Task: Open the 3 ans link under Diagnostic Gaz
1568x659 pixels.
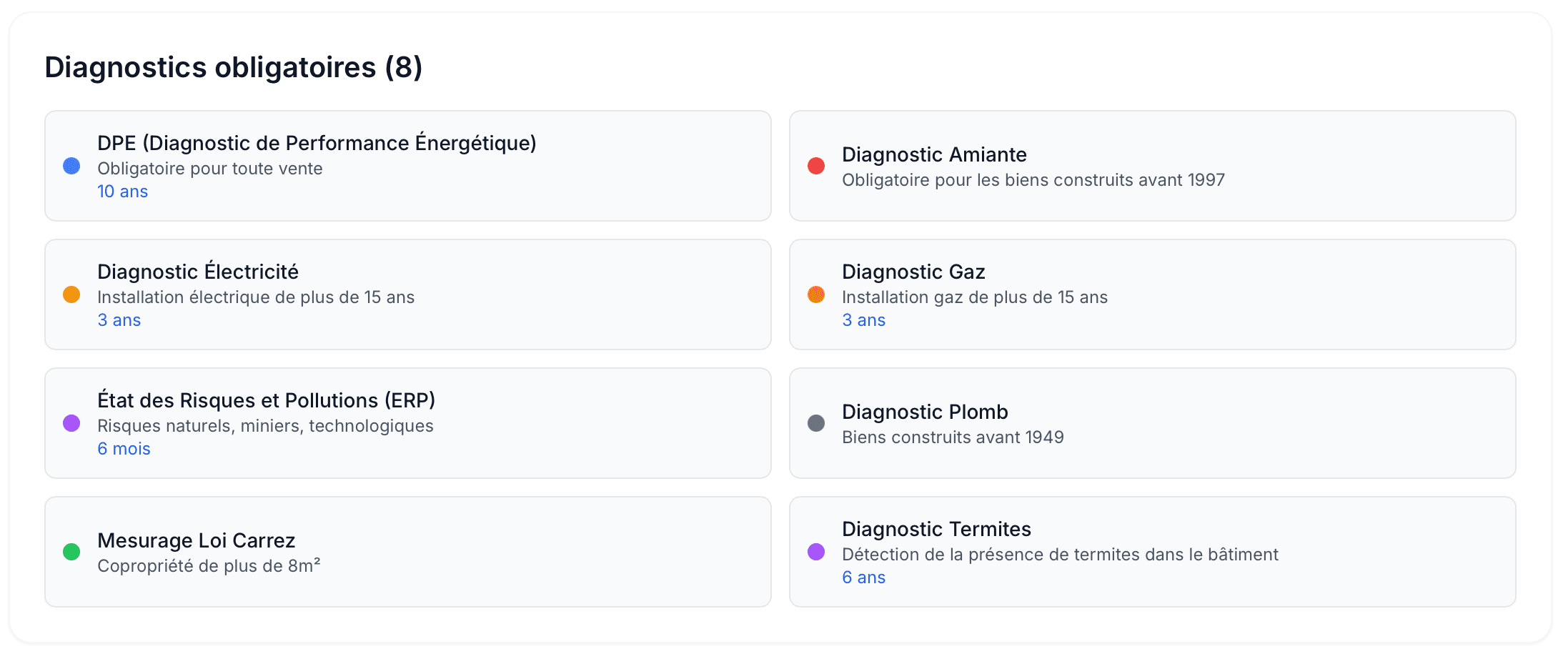Action: click(864, 319)
